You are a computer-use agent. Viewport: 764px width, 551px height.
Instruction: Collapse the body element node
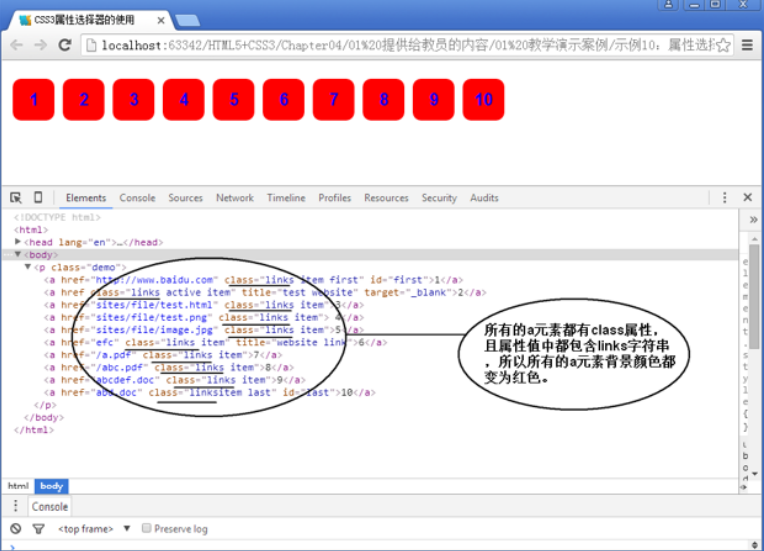click(18, 254)
